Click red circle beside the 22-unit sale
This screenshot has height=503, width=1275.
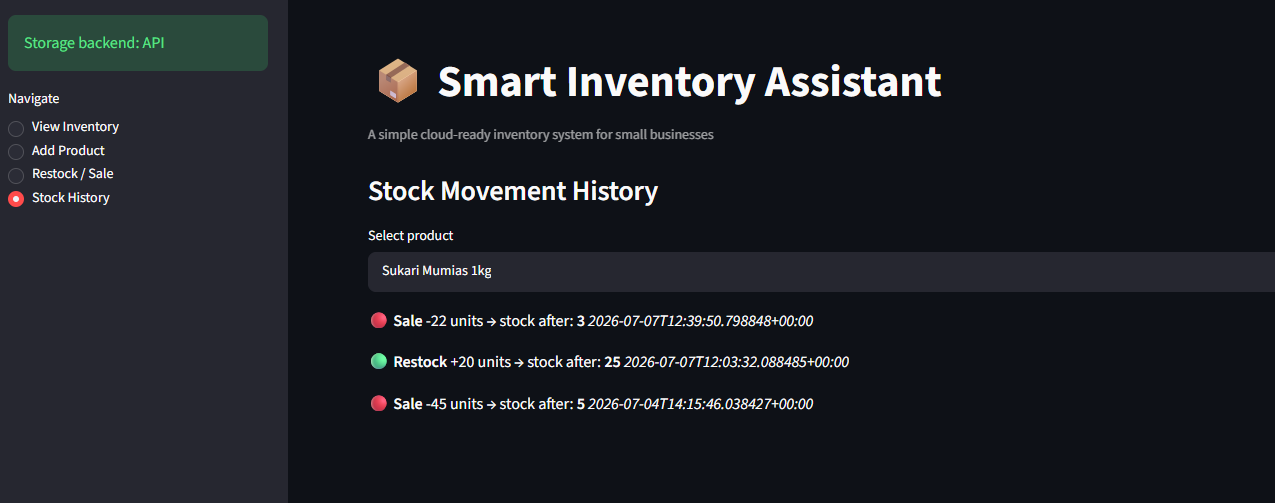point(378,320)
